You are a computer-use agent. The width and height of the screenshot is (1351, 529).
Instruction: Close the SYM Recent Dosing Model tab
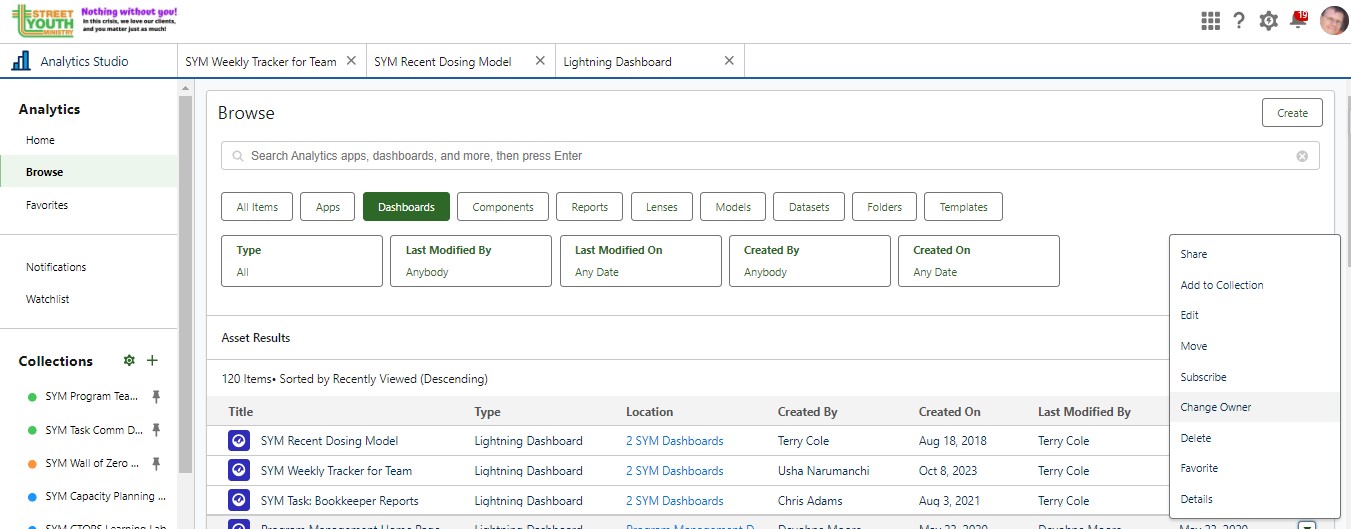(x=540, y=61)
